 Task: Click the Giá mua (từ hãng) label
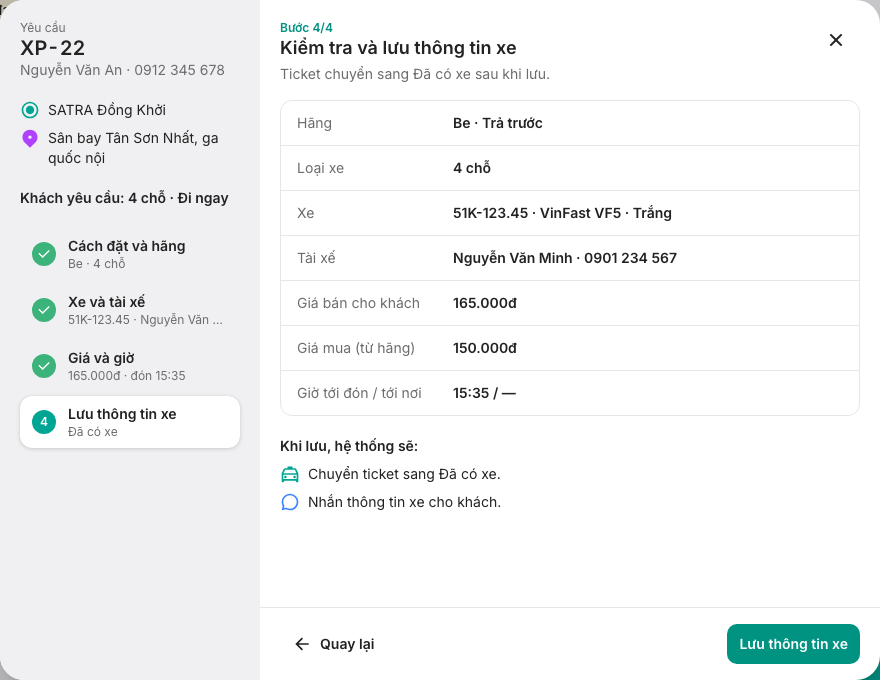pyautogui.click(x=356, y=348)
